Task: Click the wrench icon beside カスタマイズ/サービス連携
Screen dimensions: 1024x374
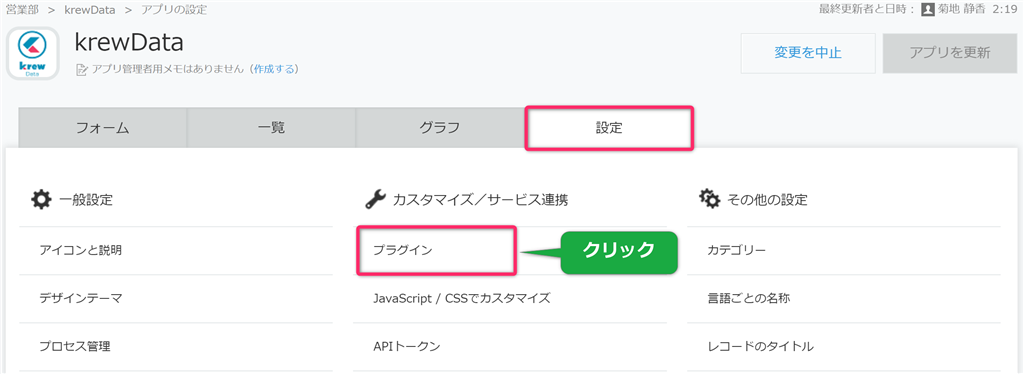Action: (375, 199)
